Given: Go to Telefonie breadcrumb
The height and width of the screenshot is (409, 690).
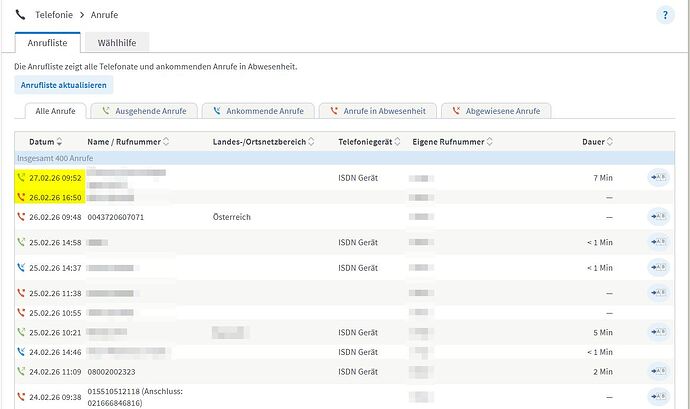Looking at the screenshot, I should coord(54,15).
